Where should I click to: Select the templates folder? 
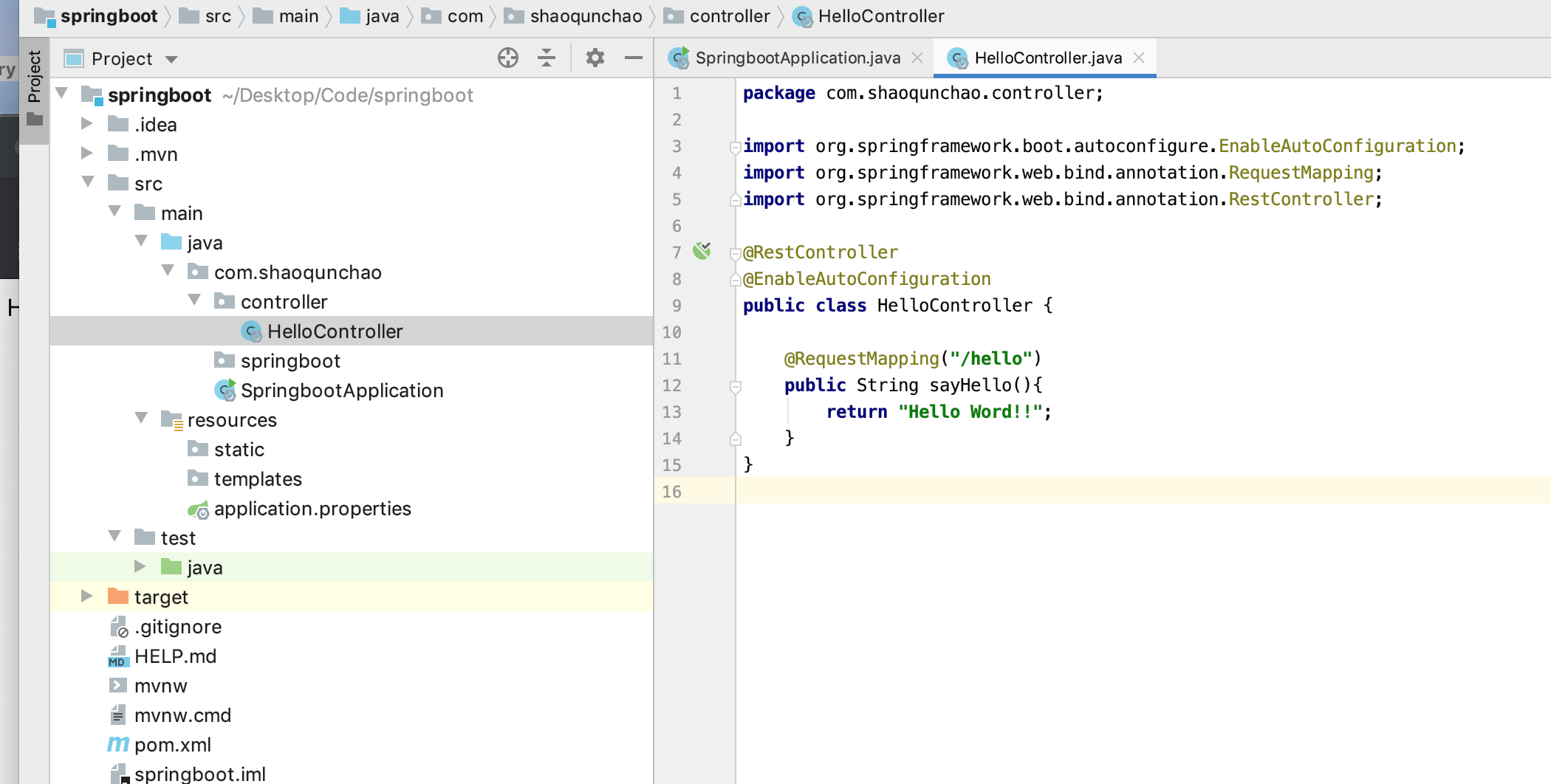pos(258,479)
